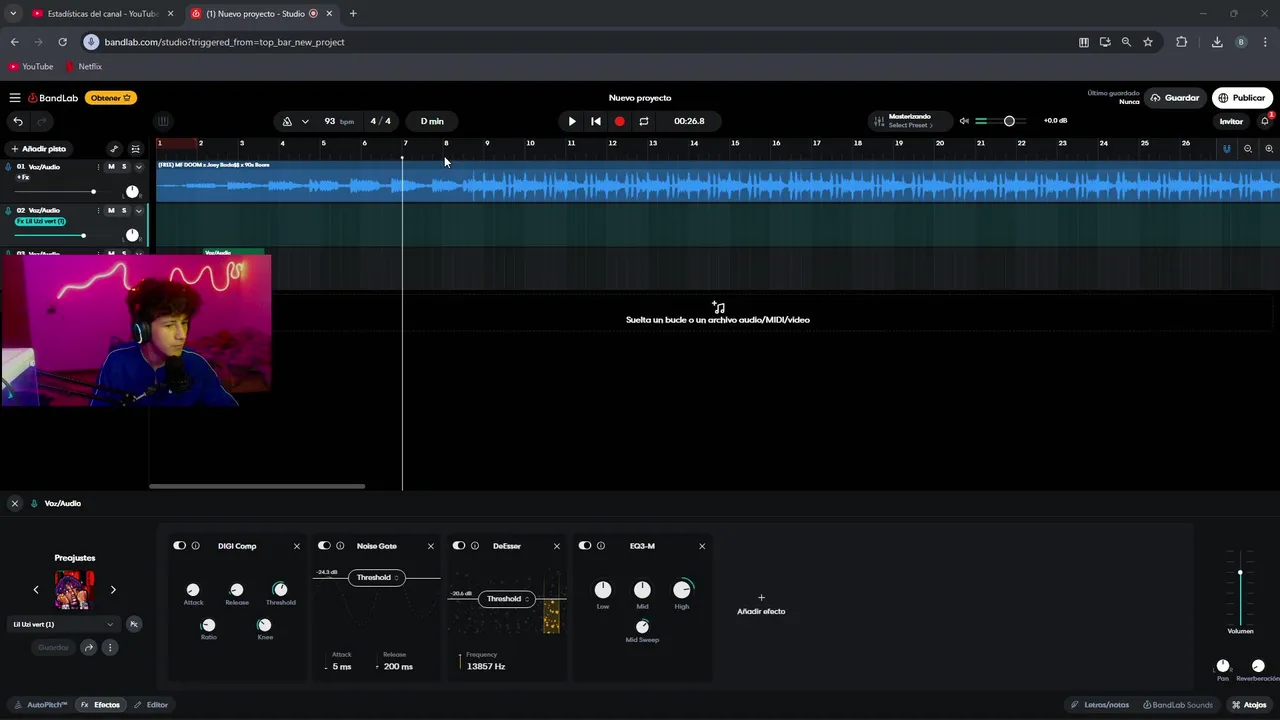This screenshot has width=1280, height=720.
Task: Go to previous preset arrow
Action: 36,590
